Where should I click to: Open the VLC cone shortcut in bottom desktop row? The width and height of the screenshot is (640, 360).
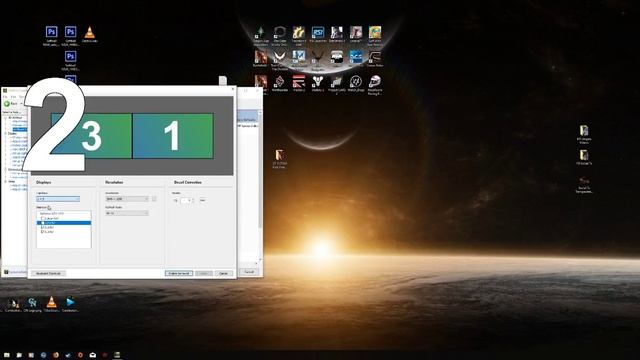point(51,302)
